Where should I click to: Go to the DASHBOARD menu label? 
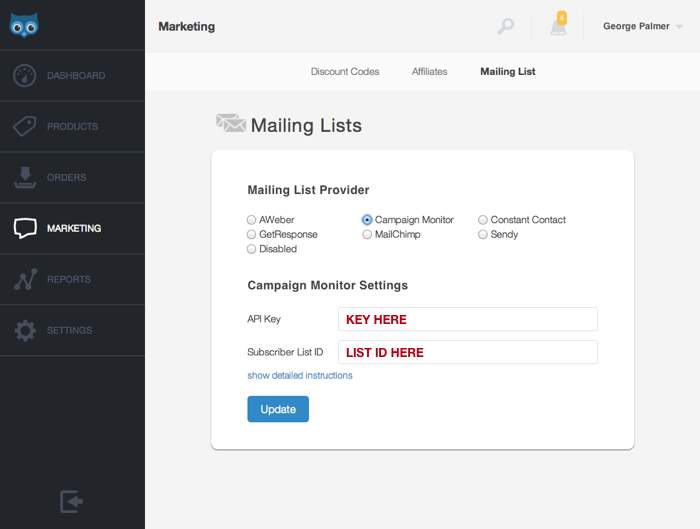(76, 75)
